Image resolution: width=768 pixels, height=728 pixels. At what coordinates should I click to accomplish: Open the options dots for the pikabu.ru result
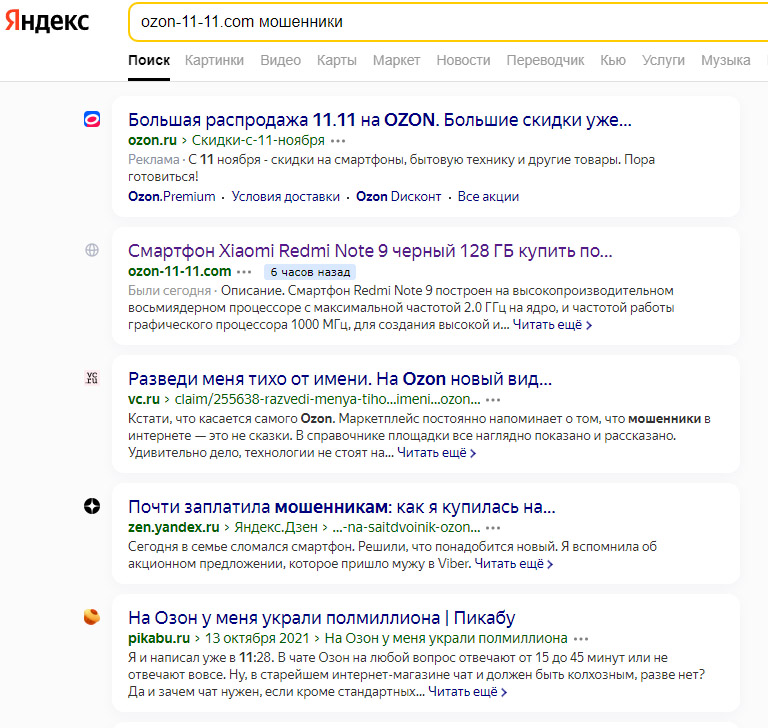point(580,639)
